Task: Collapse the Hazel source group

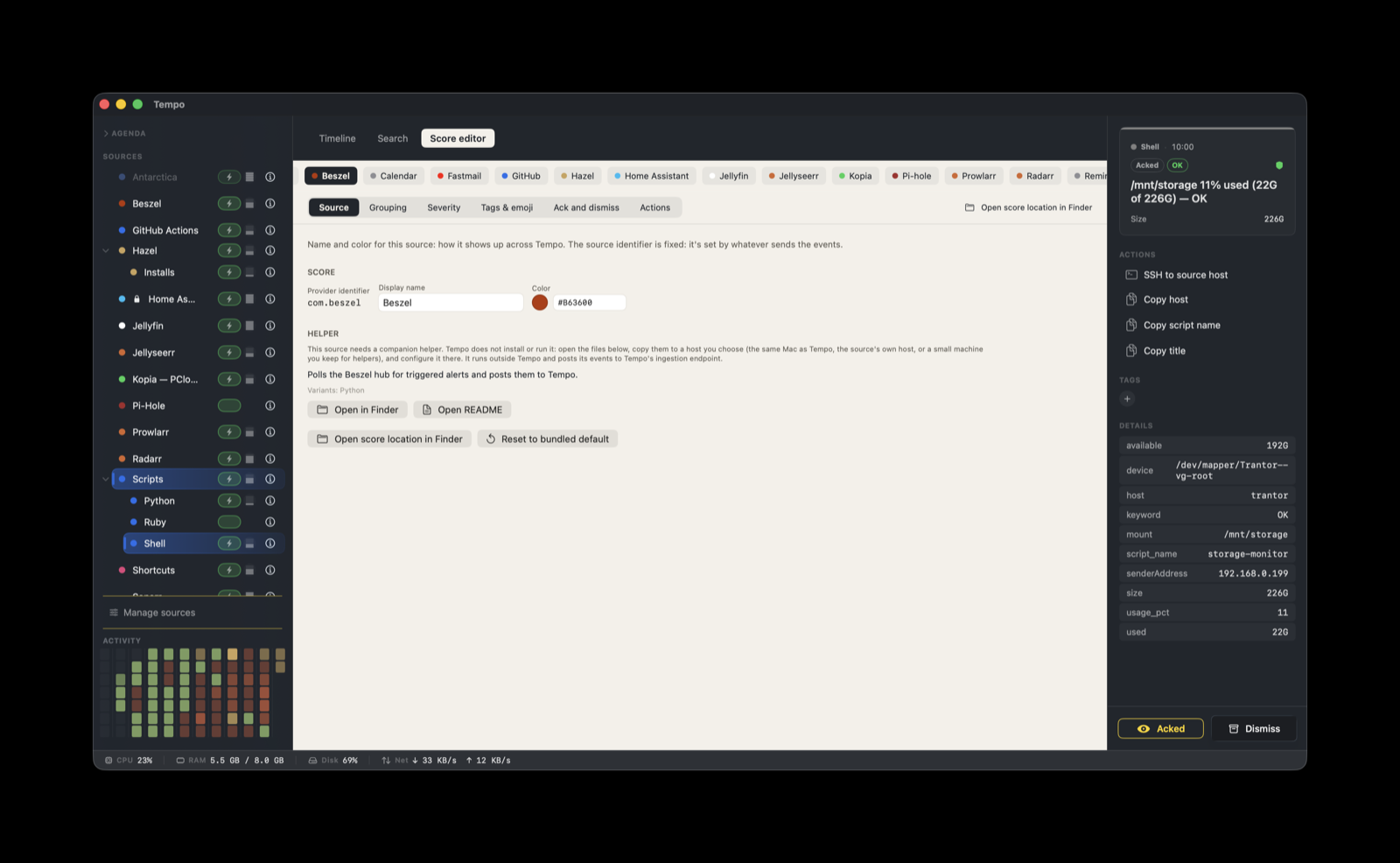Action: coord(106,250)
